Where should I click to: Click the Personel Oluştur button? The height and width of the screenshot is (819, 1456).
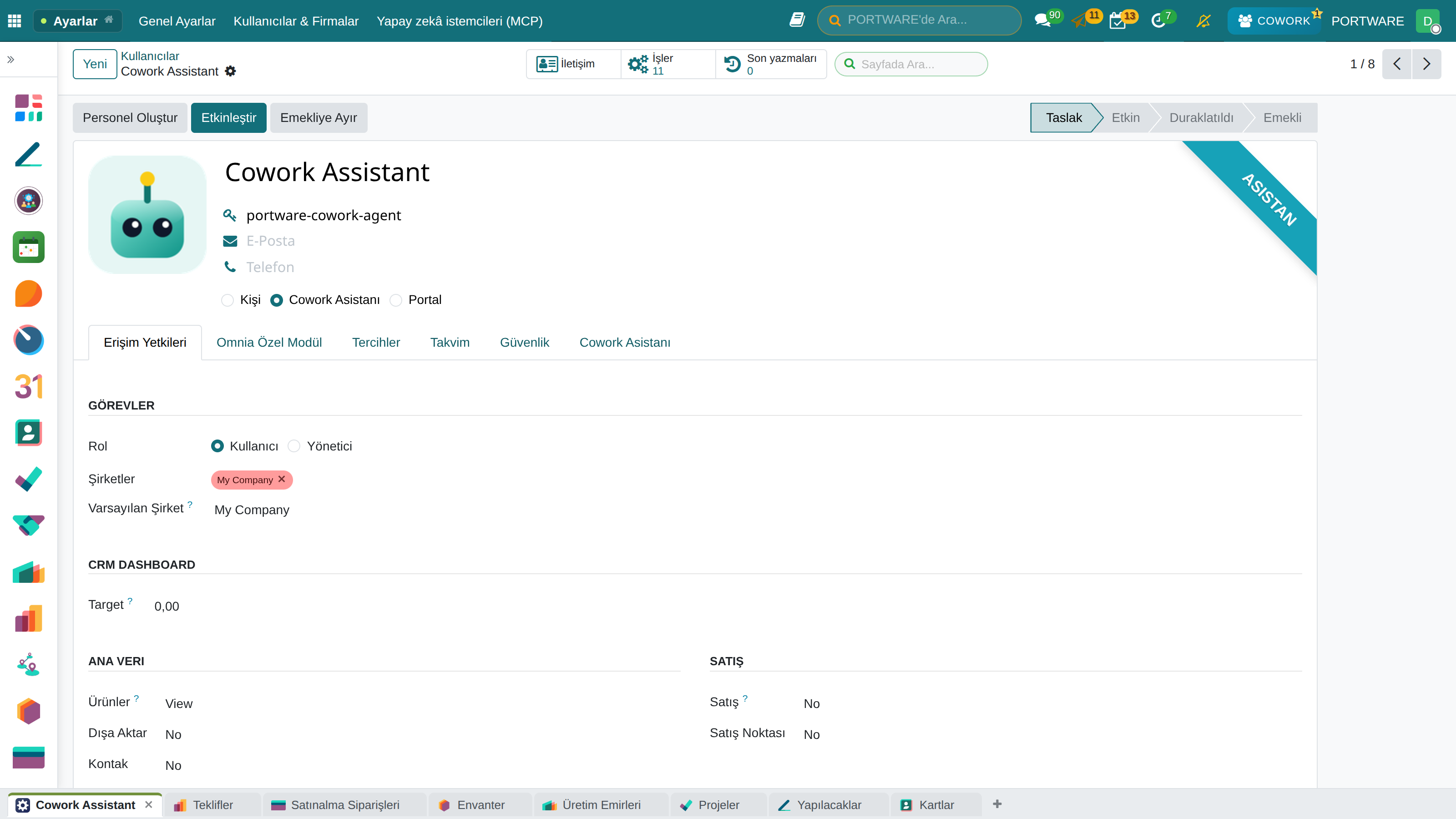click(x=130, y=117)
